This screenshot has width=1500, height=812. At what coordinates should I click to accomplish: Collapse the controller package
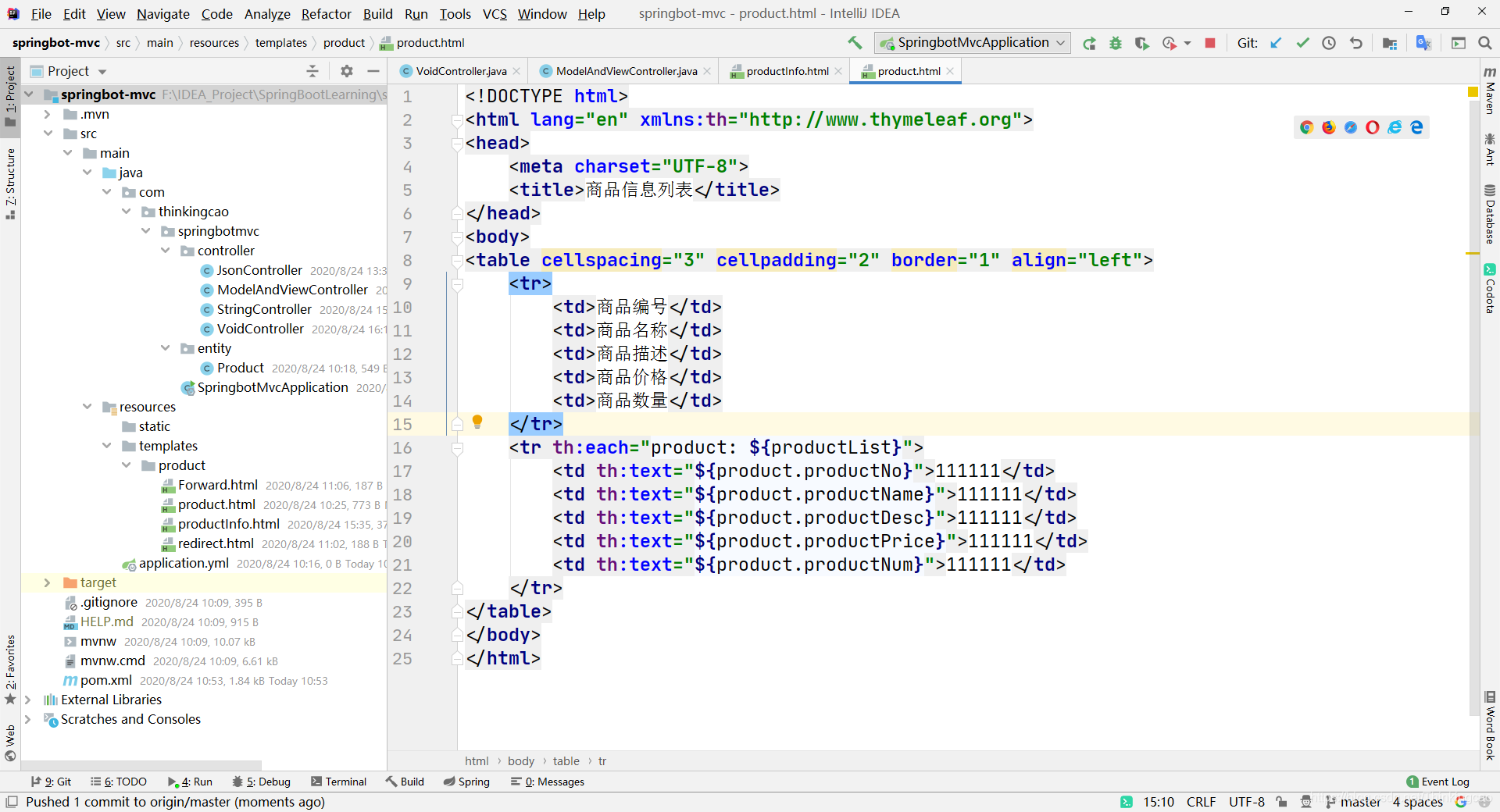165,251
